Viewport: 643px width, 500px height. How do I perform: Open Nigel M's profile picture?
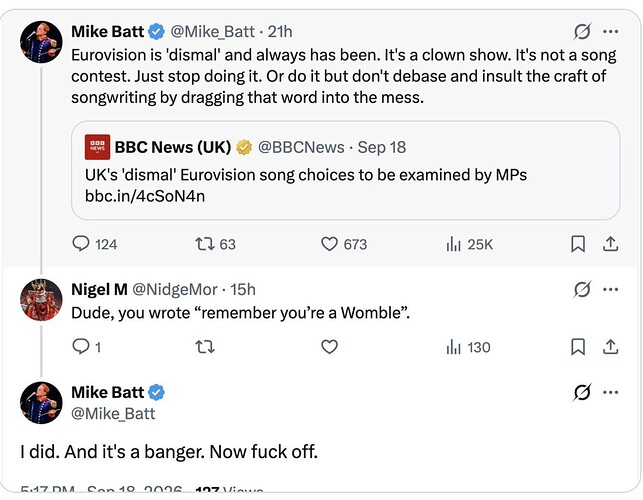41,299
